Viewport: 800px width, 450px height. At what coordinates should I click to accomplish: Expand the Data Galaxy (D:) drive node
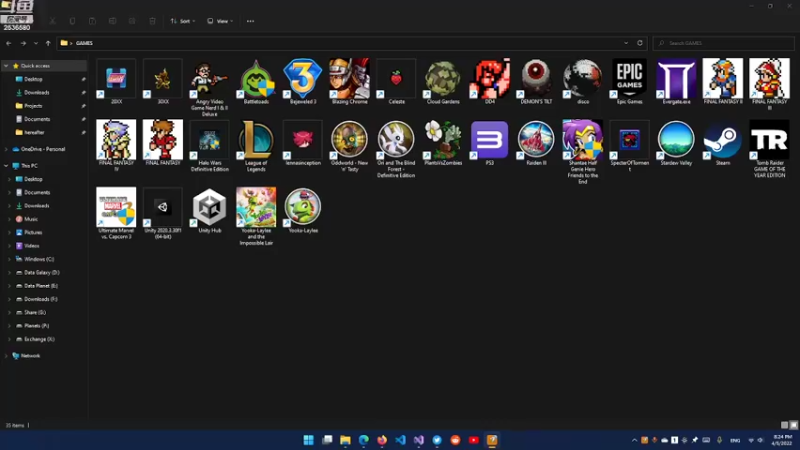coord(9,272)
